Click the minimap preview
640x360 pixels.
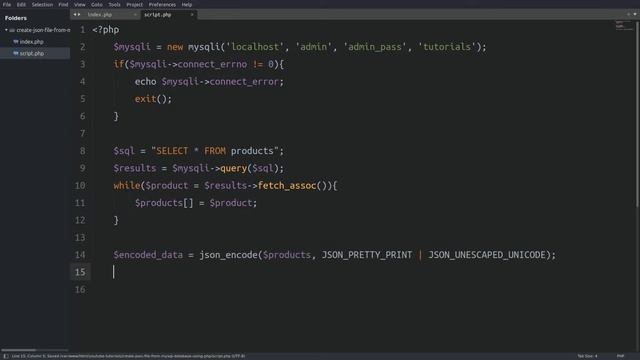point(624,25)
